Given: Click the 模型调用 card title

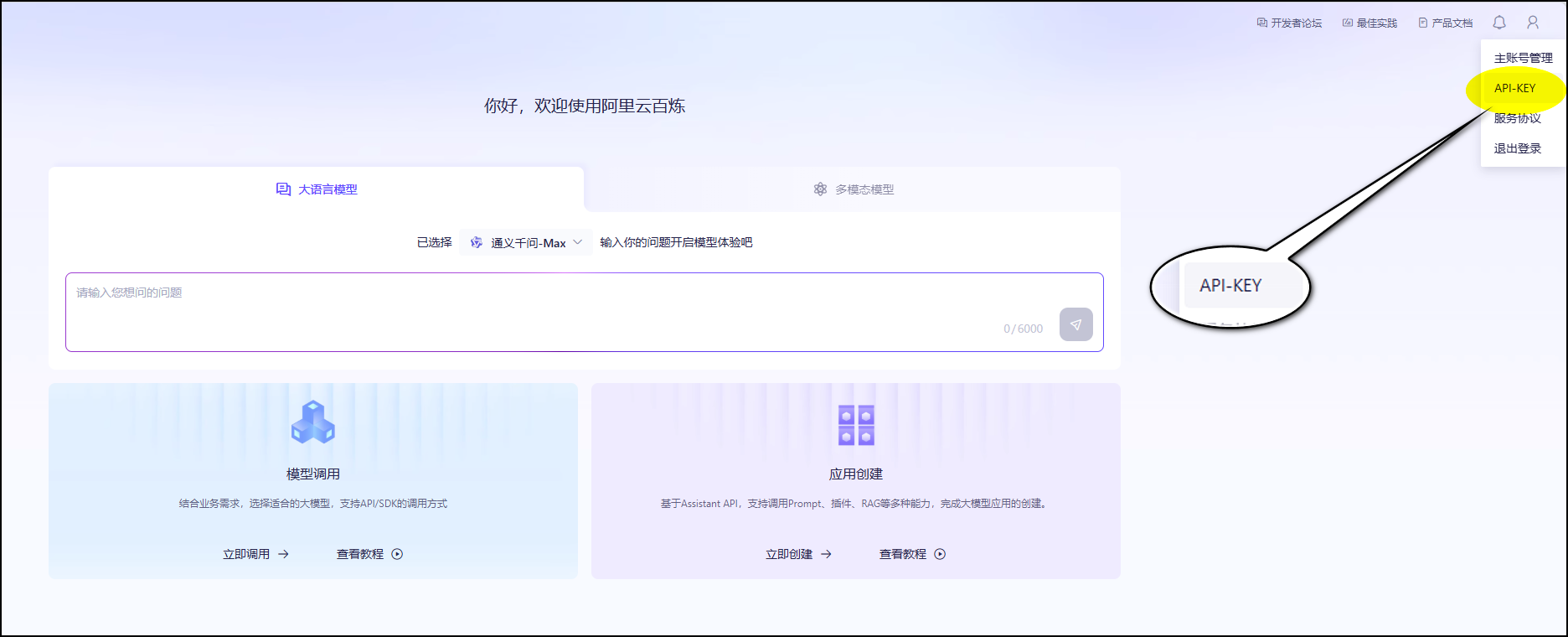Looking at the screenshot, I should tap(313, 474).
